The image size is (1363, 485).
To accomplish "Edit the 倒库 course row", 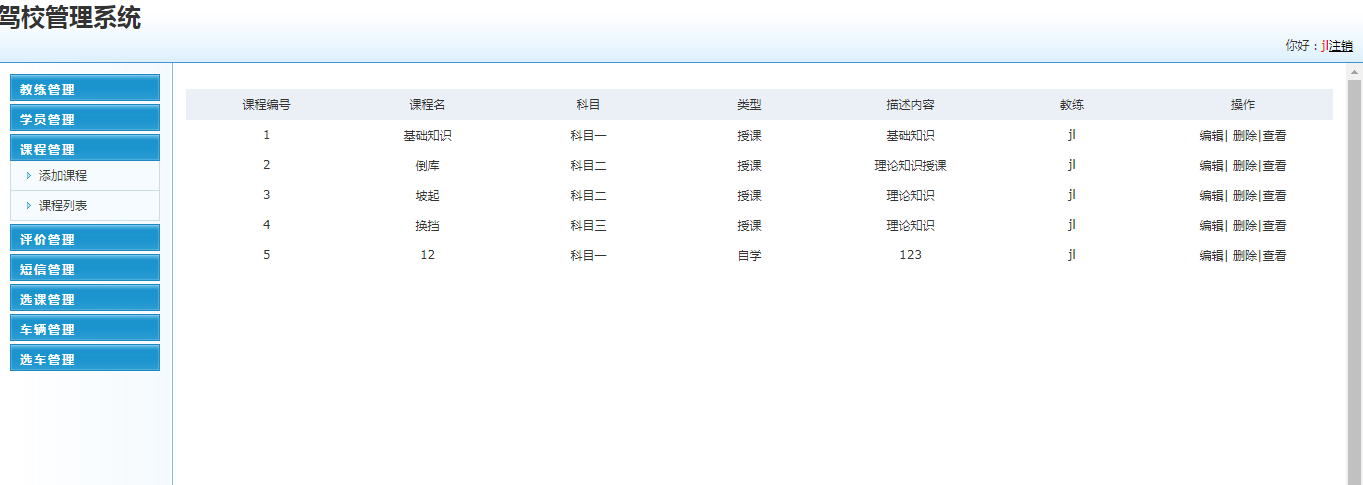I will point(1212,166).
